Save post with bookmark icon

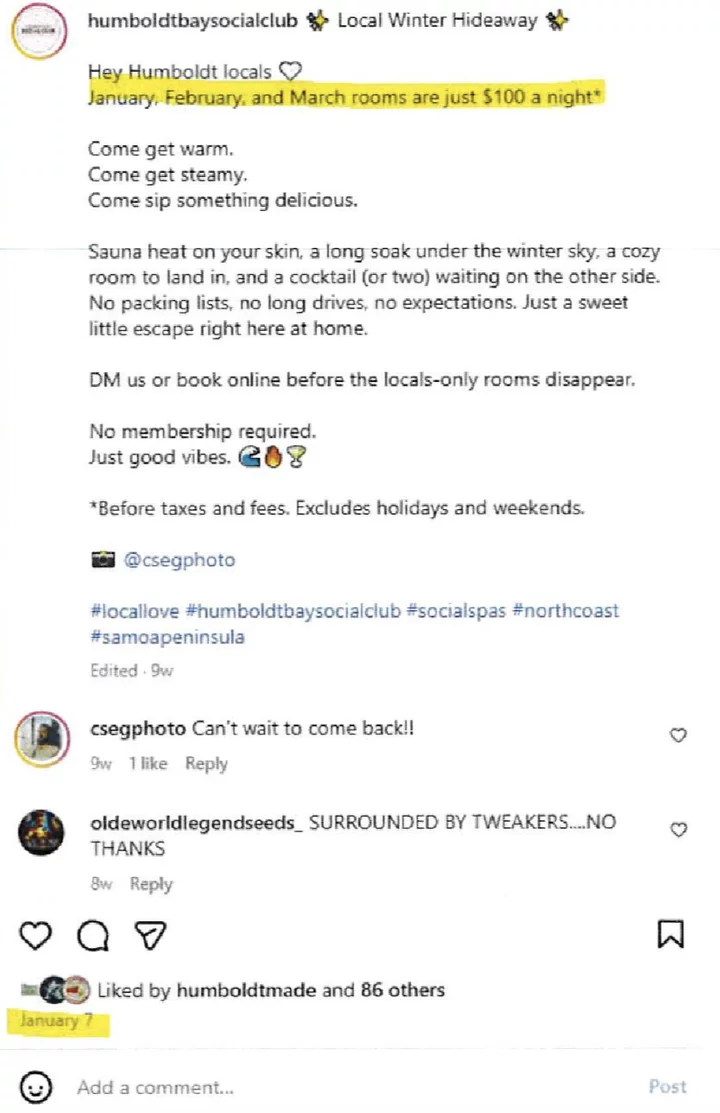click(670, 934)
